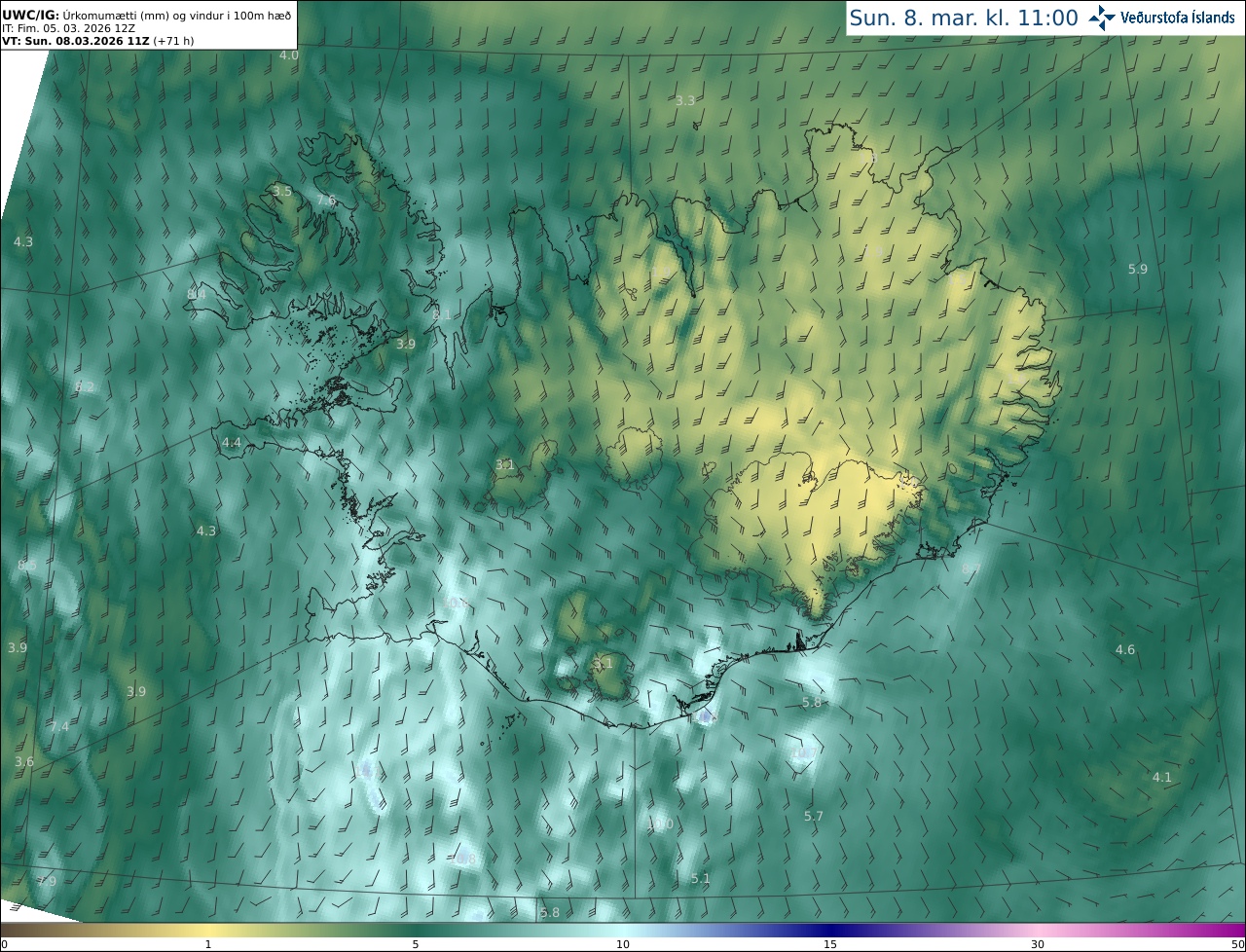Click the 4.6 value southeast of Iceland
This screenshot has height=952, width=1246.
(x=1124, y=649)
